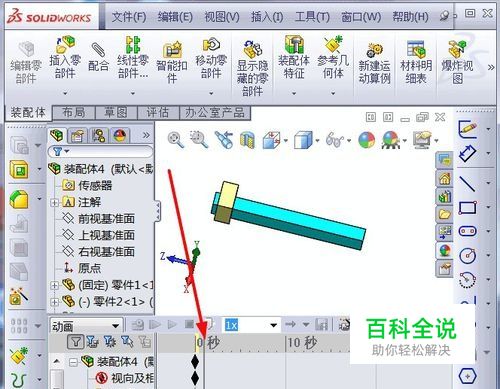500x389 pixels.
Task: Open the 插入(I) menu
Action: 267,16
